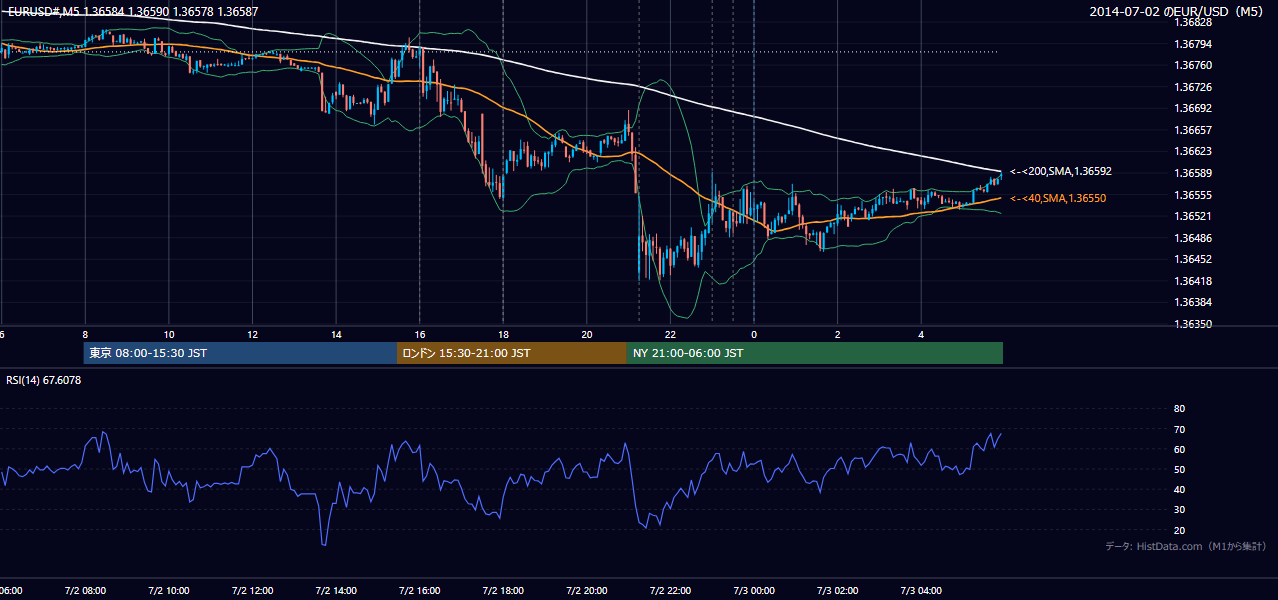Screen dimensions: 1278x600
Task: Click RSI scale level 80
Action: [1179, 409]
